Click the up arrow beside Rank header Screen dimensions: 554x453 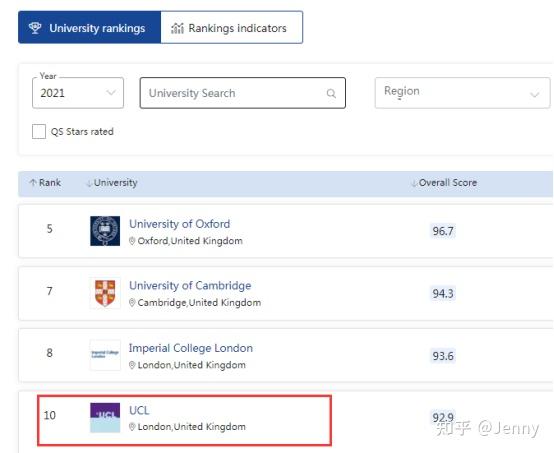33,183
